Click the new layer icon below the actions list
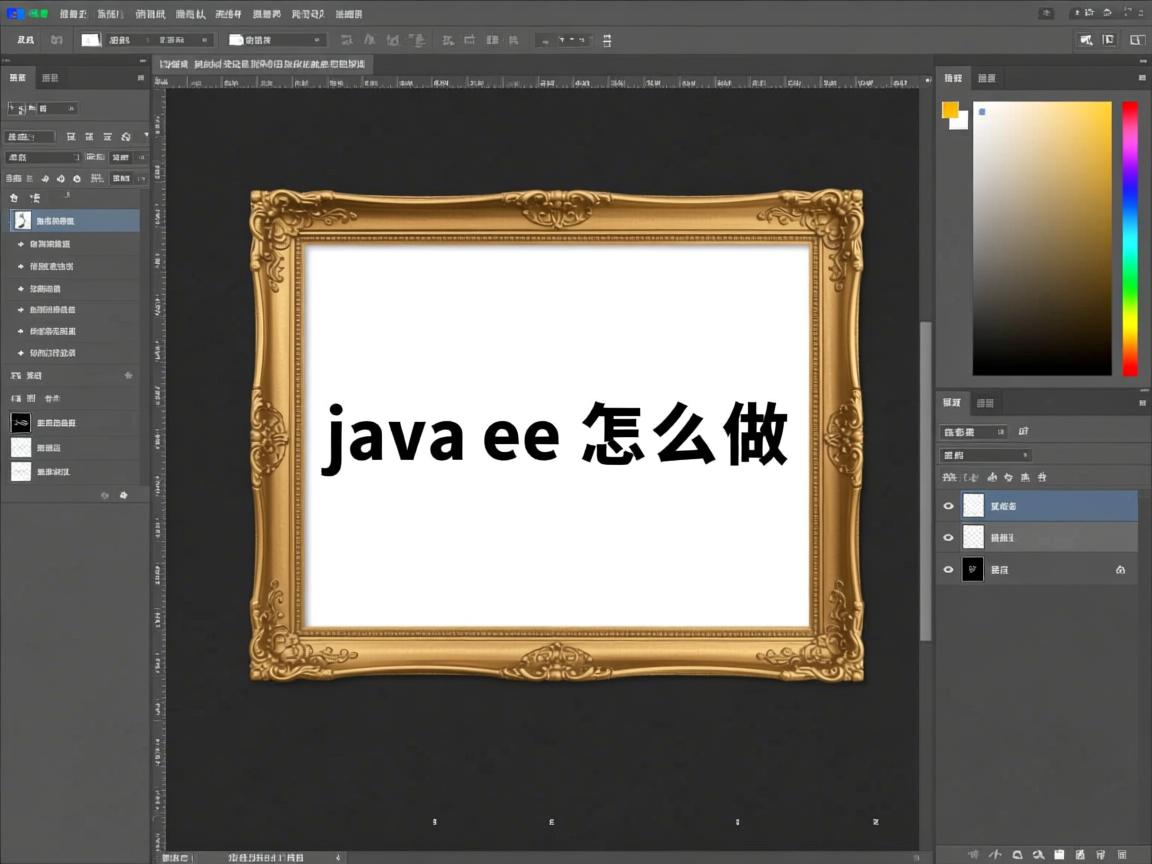This screenshot has width=1152, height=864. tap(123, 495)
